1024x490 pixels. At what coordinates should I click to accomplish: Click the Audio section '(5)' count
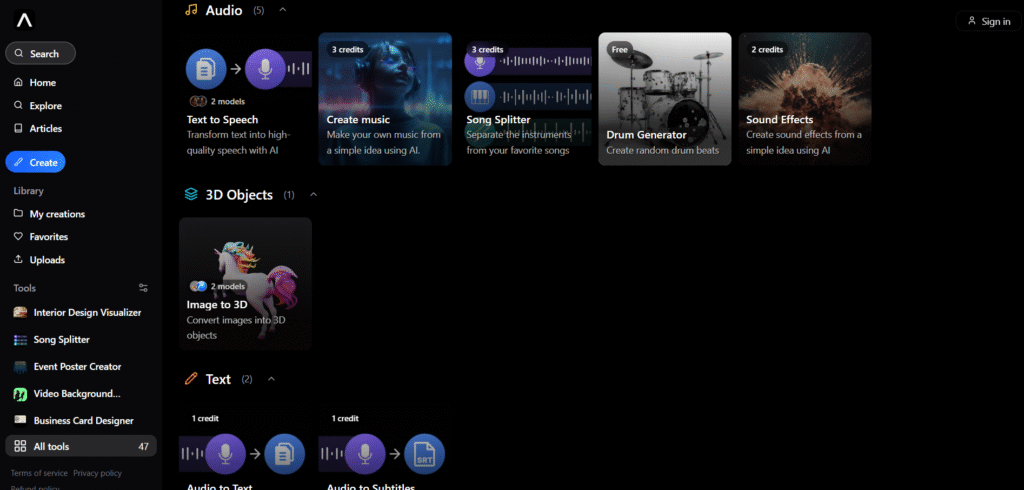(259, 10)
